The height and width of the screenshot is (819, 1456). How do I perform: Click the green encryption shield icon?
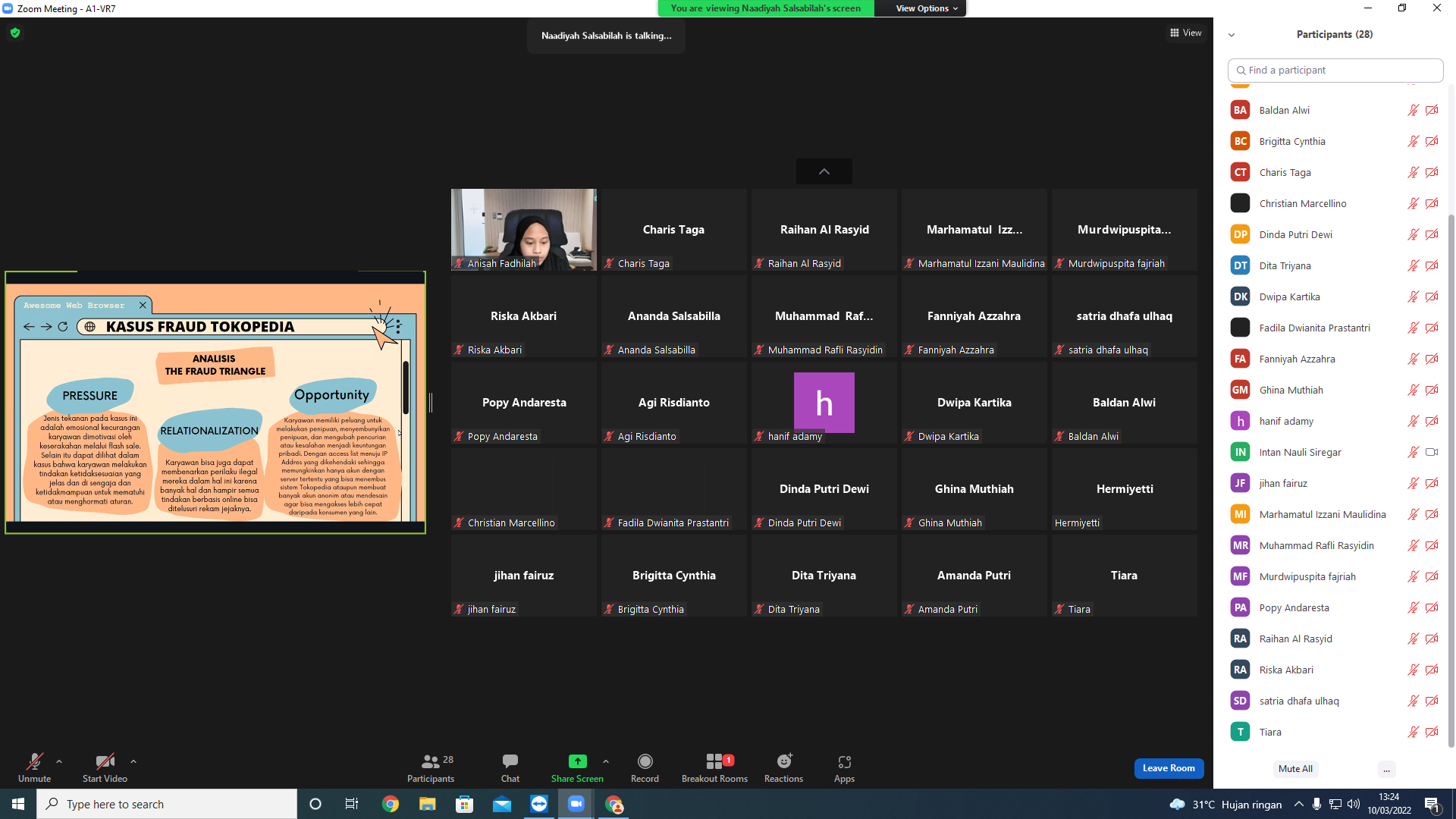click(15, 33)
